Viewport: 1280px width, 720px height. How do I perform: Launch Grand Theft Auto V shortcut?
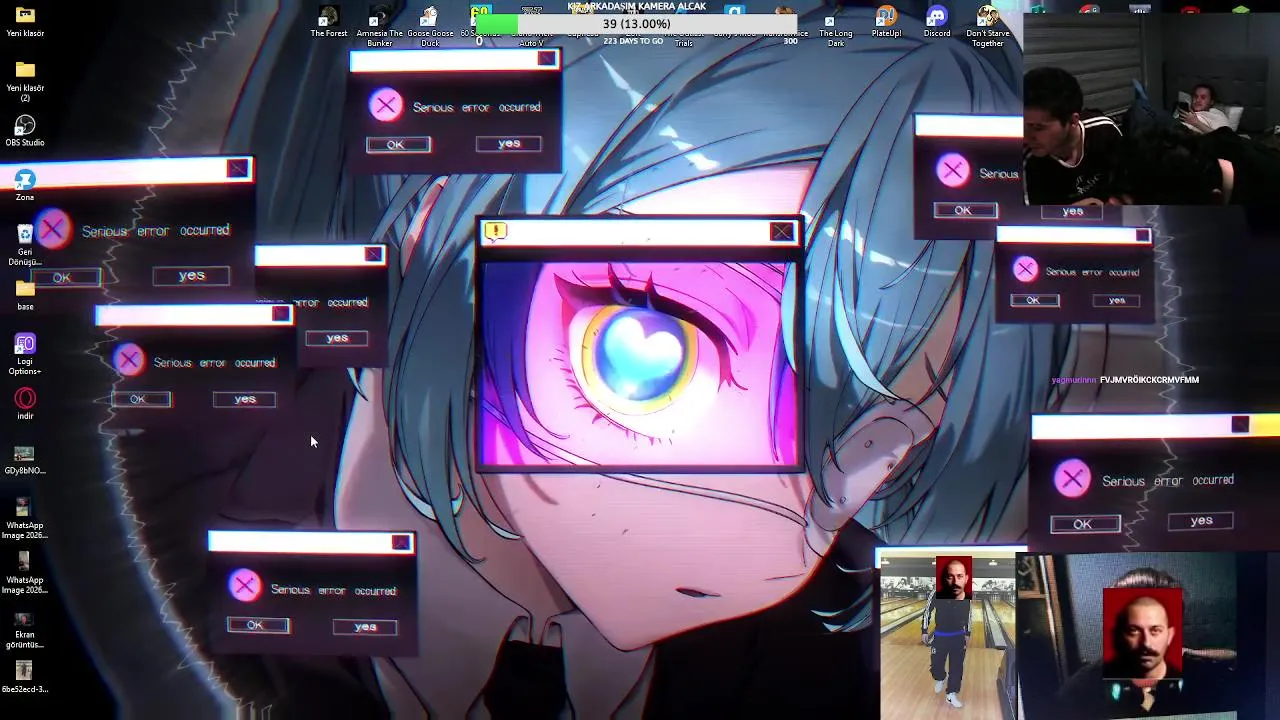point(531,26)
